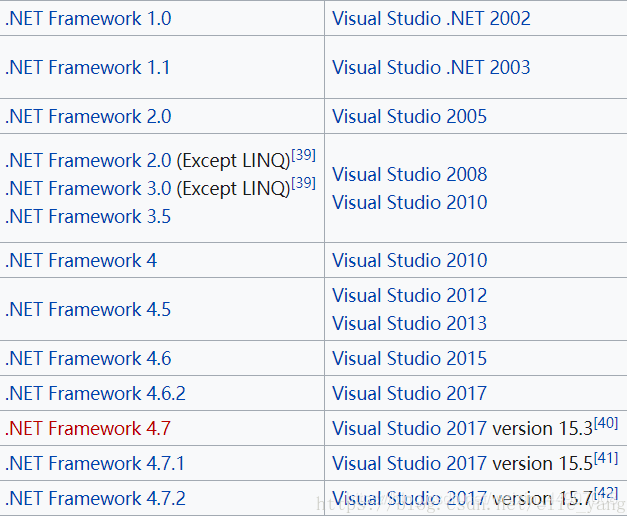Click Visual Studio 2017 link before version 15.7
This screenshot has height=517, width=627.
409,499
